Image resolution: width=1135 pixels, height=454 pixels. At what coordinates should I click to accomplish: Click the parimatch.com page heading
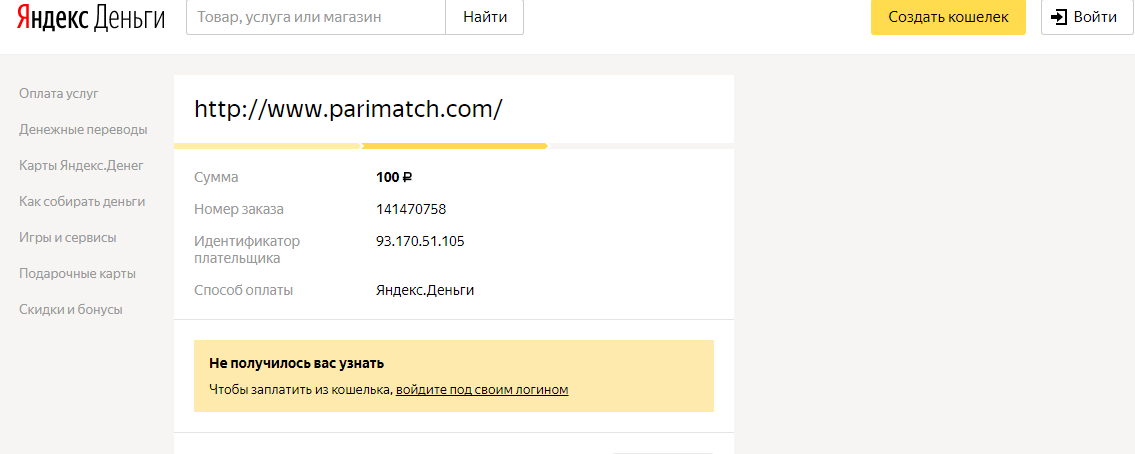coord(348,108)
